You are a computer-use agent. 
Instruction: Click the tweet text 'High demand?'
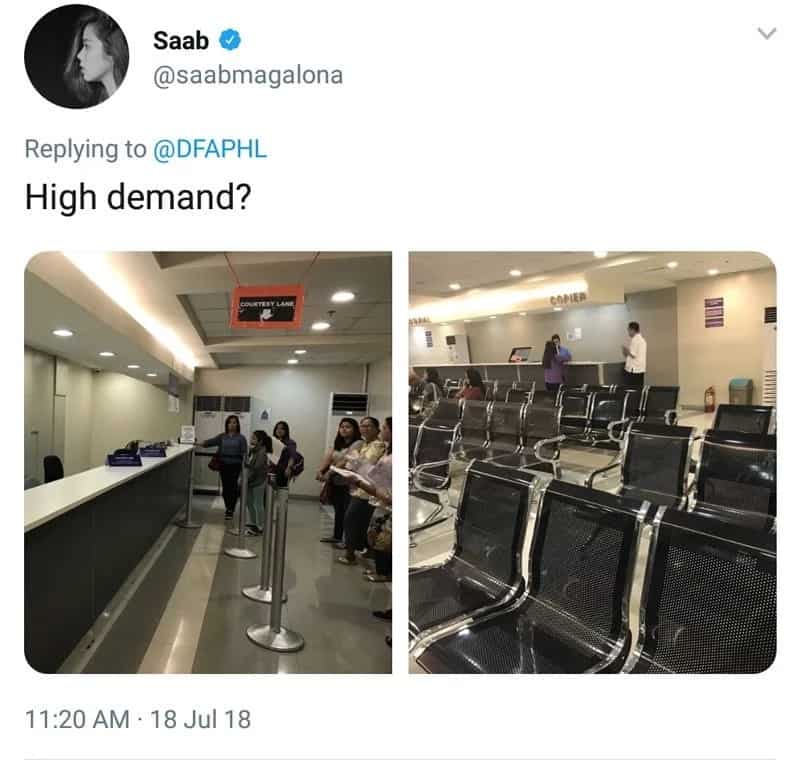pos(138,197)
